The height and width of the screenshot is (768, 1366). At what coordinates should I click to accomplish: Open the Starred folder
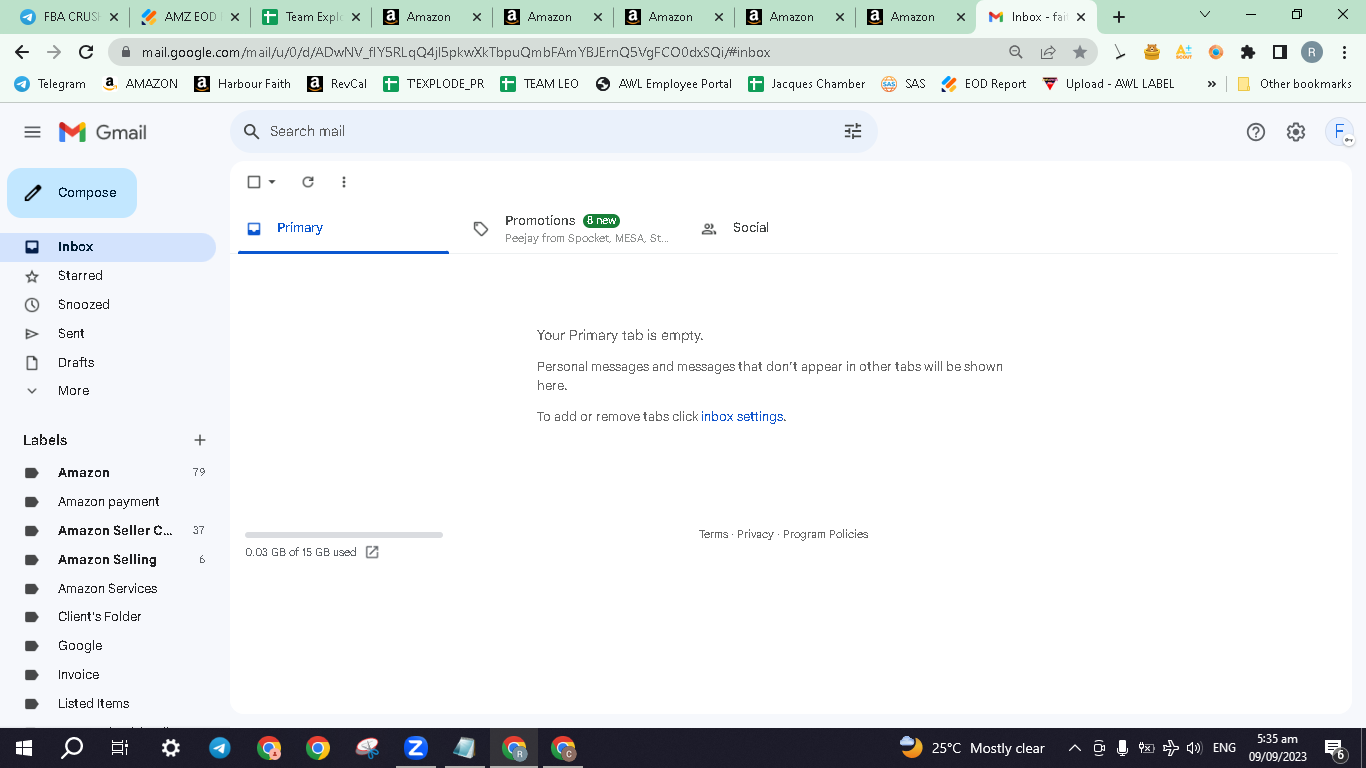point(108,276)
